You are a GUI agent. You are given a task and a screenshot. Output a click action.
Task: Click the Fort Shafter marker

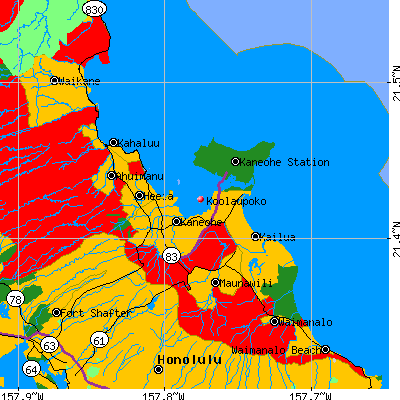(x=56, y=313)
